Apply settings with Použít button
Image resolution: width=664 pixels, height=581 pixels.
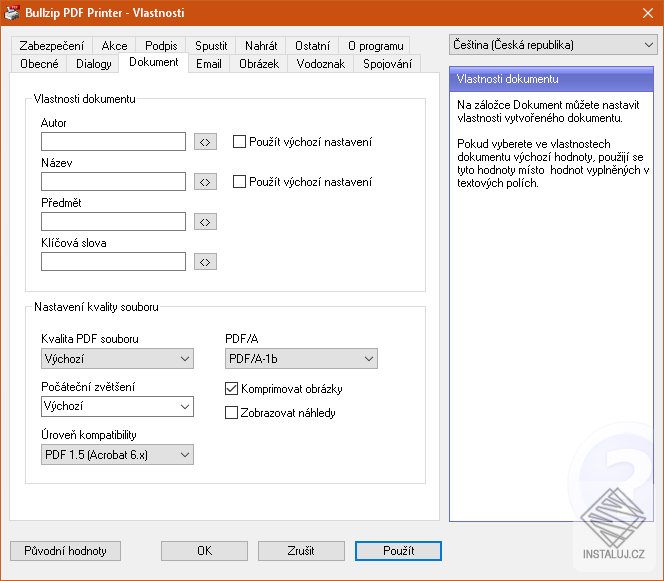pyautogui.click(x=398, y=551)
